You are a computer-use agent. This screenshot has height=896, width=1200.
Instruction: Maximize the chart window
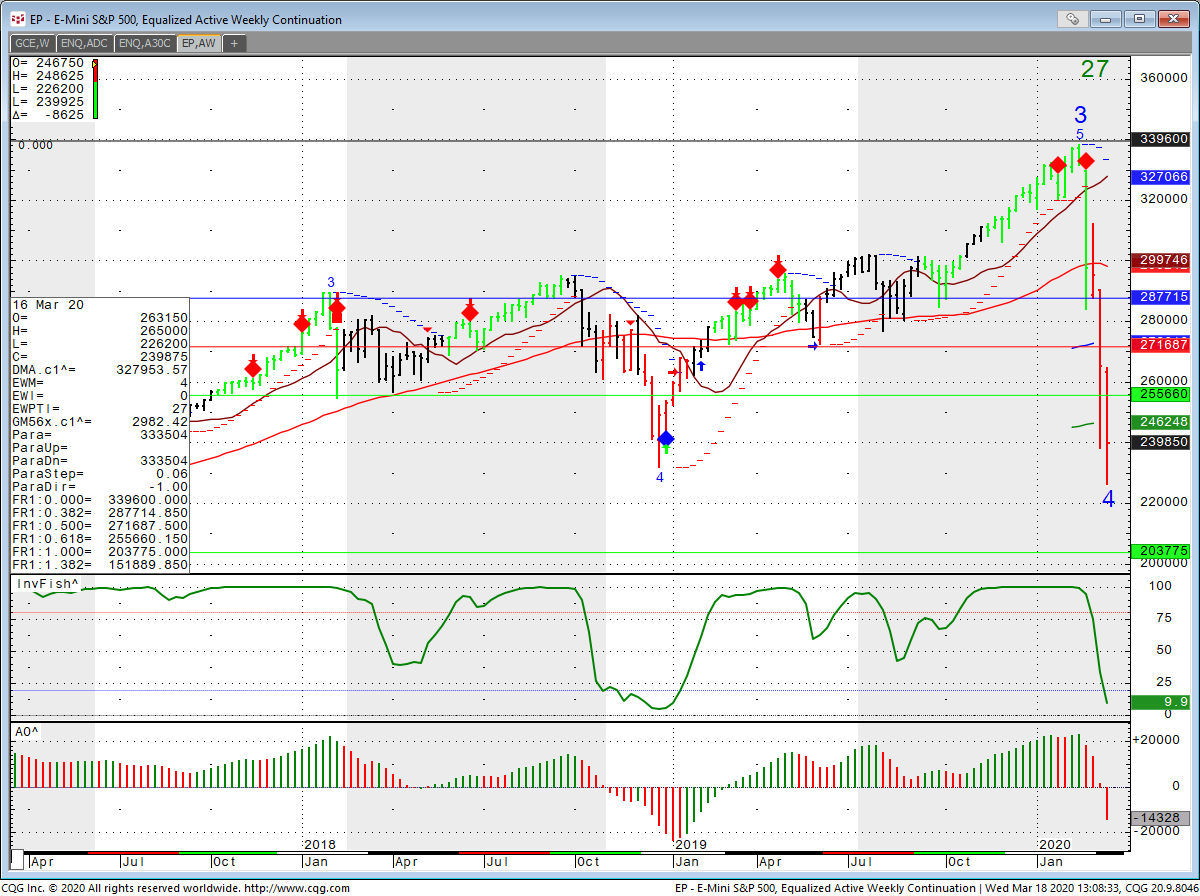(x=1139, y=19)
